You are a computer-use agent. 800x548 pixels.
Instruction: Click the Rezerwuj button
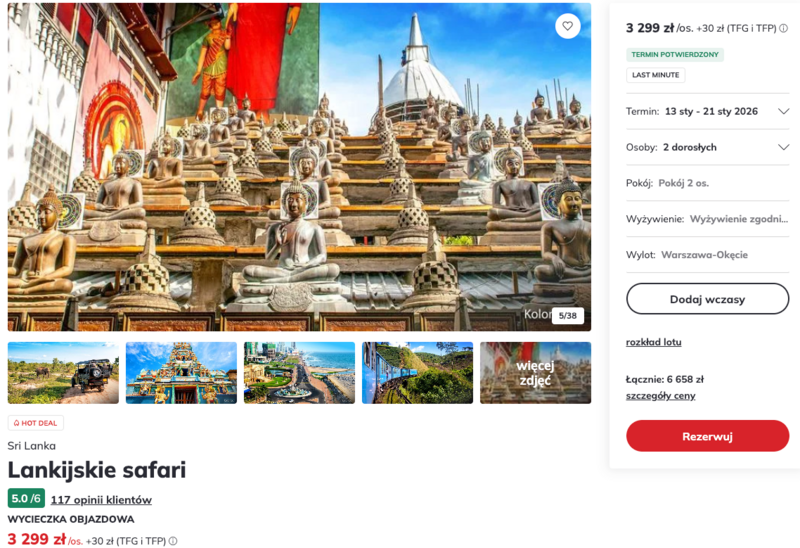coord(707,436)
